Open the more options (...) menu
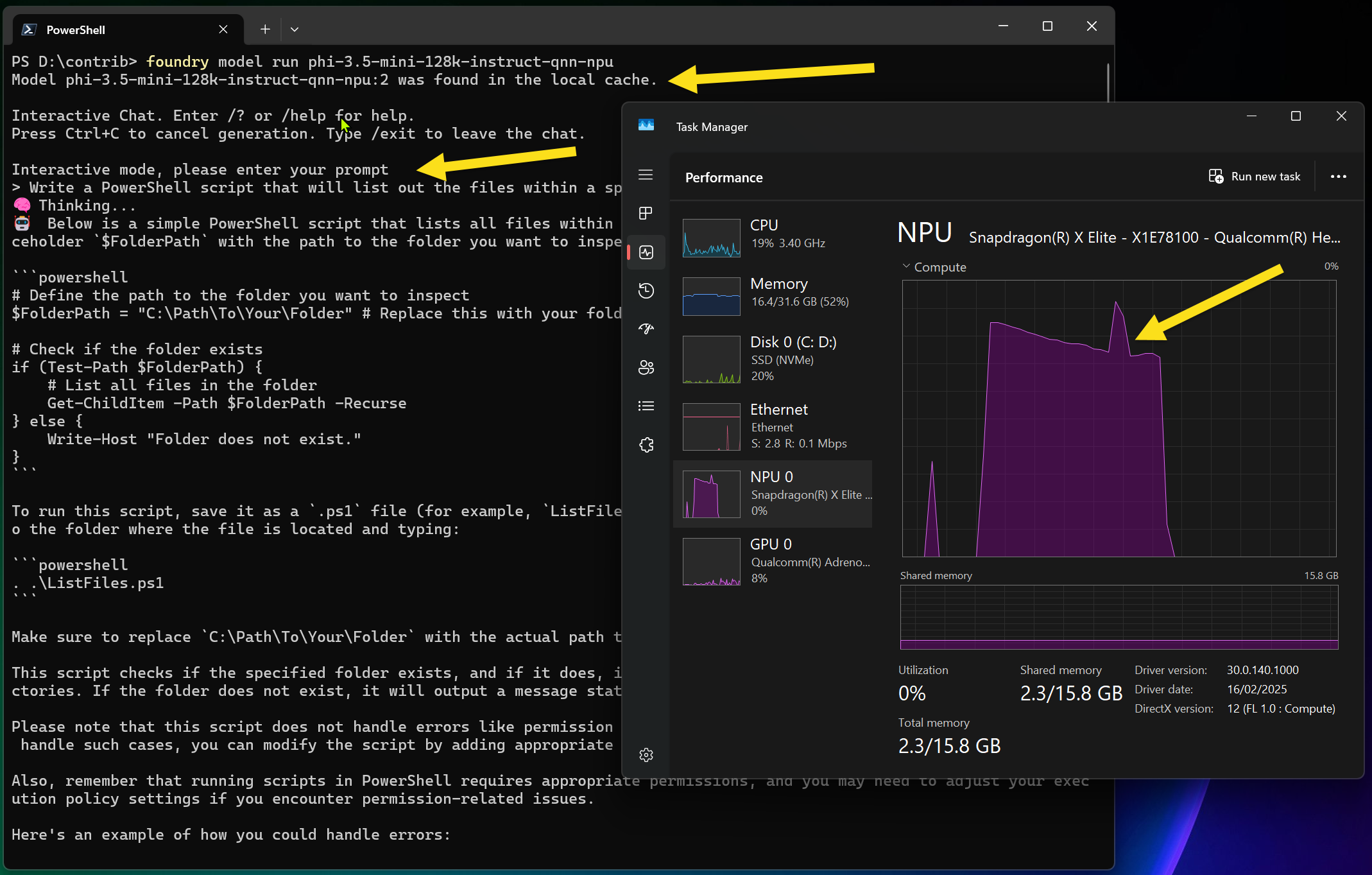The width and height of the screenshot is (1372, 875). (x=1338, y=177)
